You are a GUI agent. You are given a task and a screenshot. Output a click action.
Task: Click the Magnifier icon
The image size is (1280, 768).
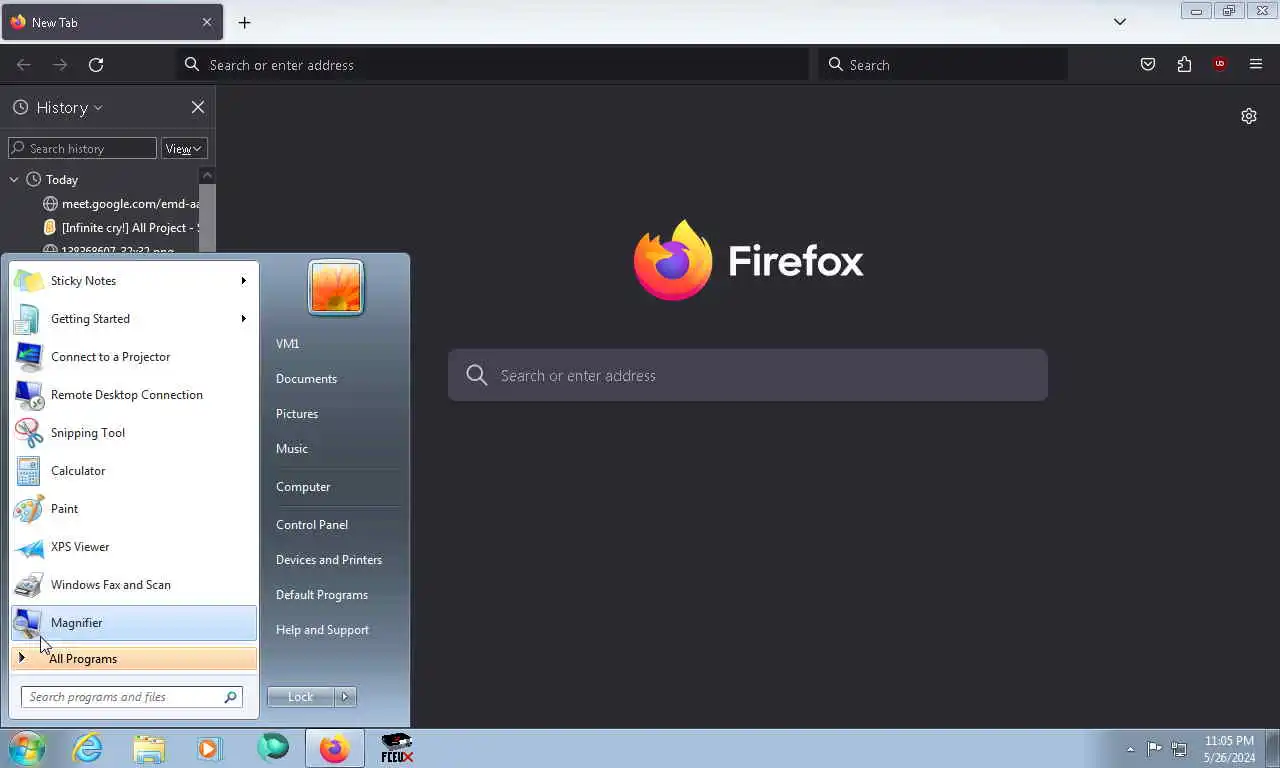pyautogui.click(x=29, y=623)
